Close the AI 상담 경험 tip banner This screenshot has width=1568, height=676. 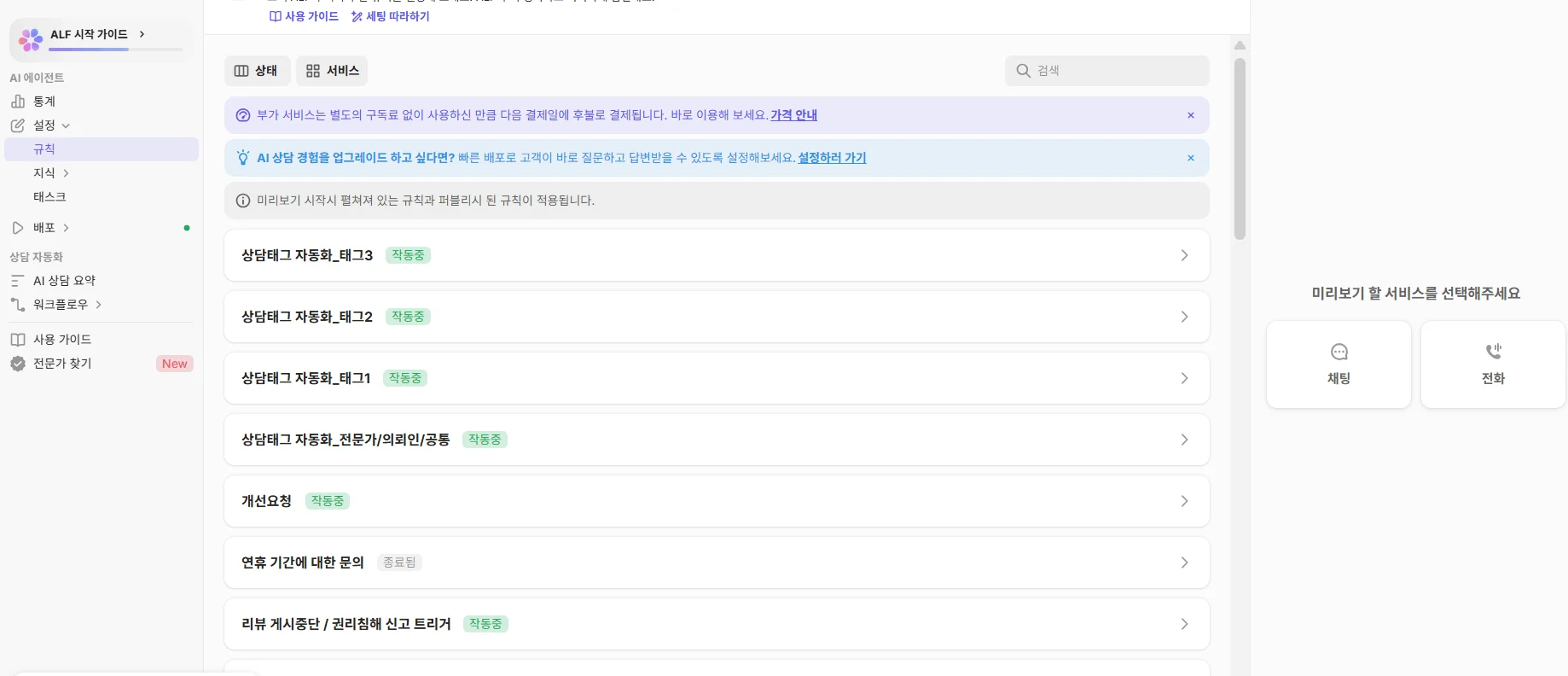pyautogui.click(x=1191, y=158)
